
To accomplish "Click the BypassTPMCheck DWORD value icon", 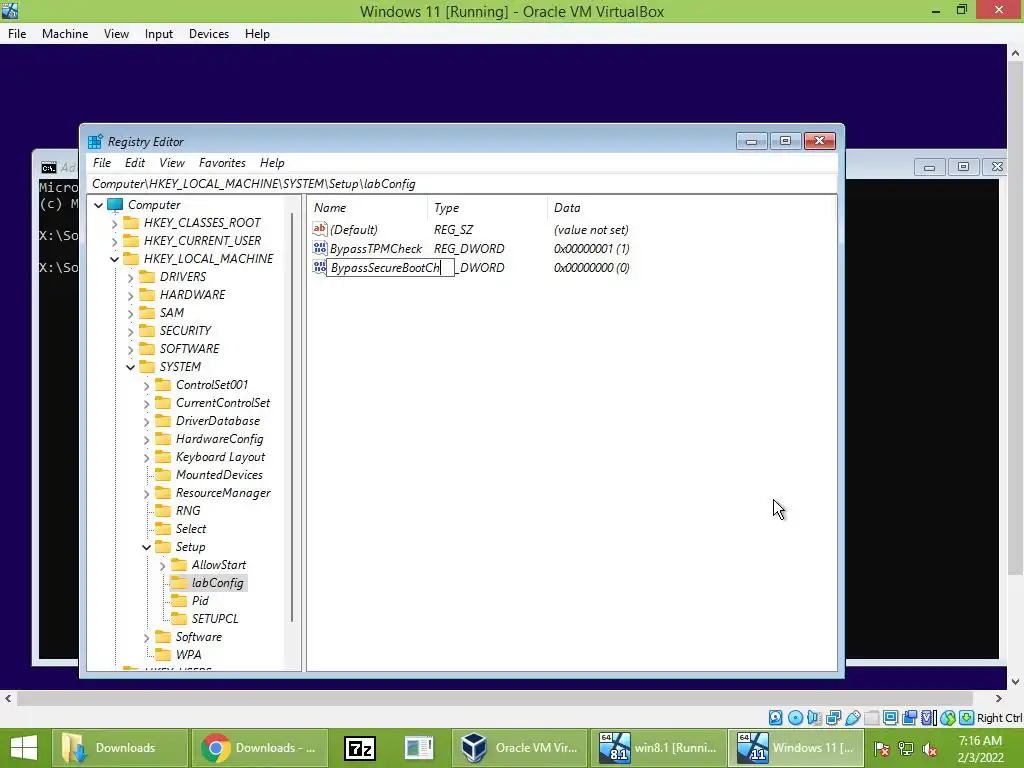I will click(319, 248).
